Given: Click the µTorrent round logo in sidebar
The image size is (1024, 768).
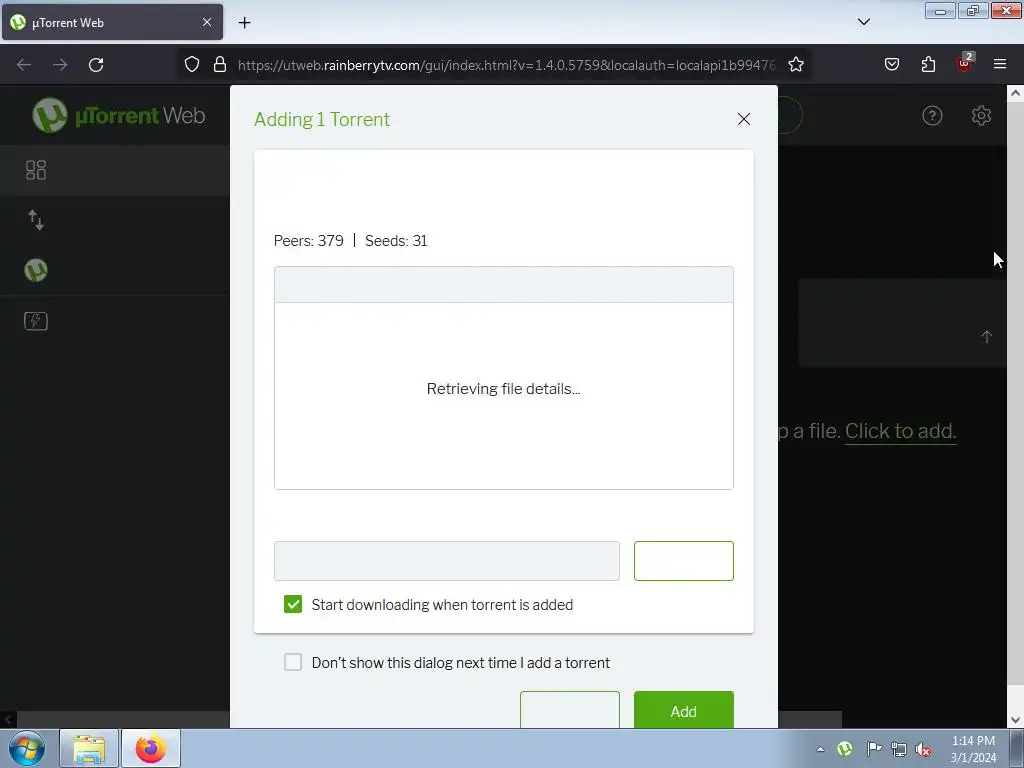Looking at the screenshot, I should [36, 270].
